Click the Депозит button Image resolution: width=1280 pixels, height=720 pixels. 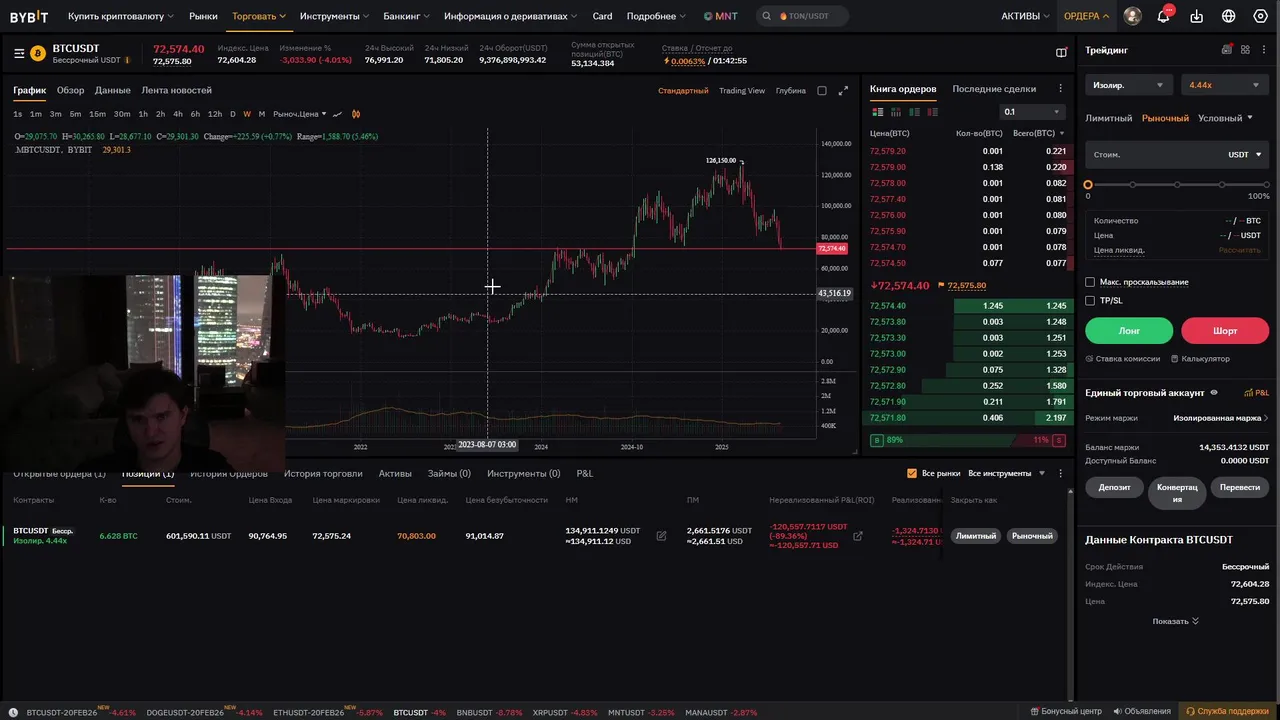pos(1114,487)
